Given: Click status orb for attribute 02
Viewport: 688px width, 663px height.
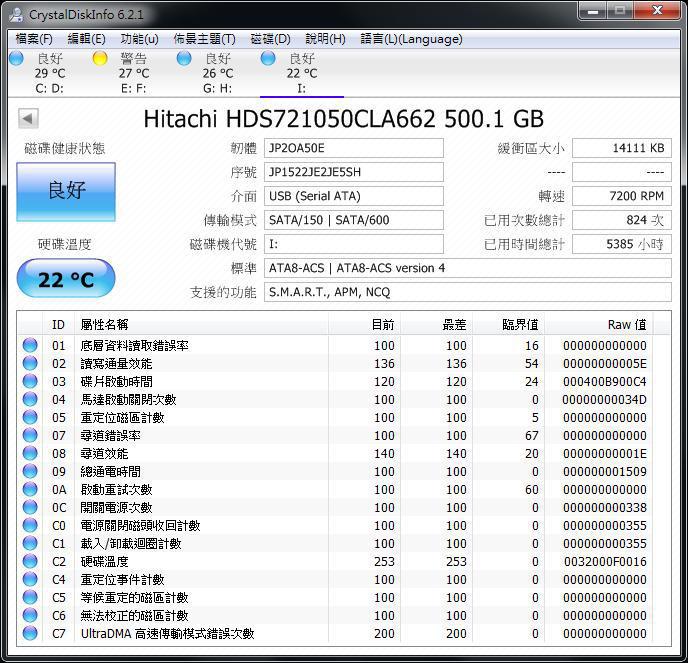Looking at the screenshot, I should click(x=30, y=363).
